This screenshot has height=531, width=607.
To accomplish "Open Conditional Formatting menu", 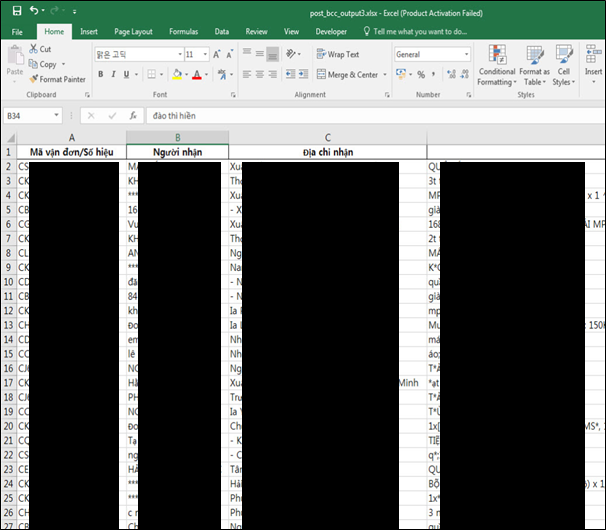I will pos(497,65).
